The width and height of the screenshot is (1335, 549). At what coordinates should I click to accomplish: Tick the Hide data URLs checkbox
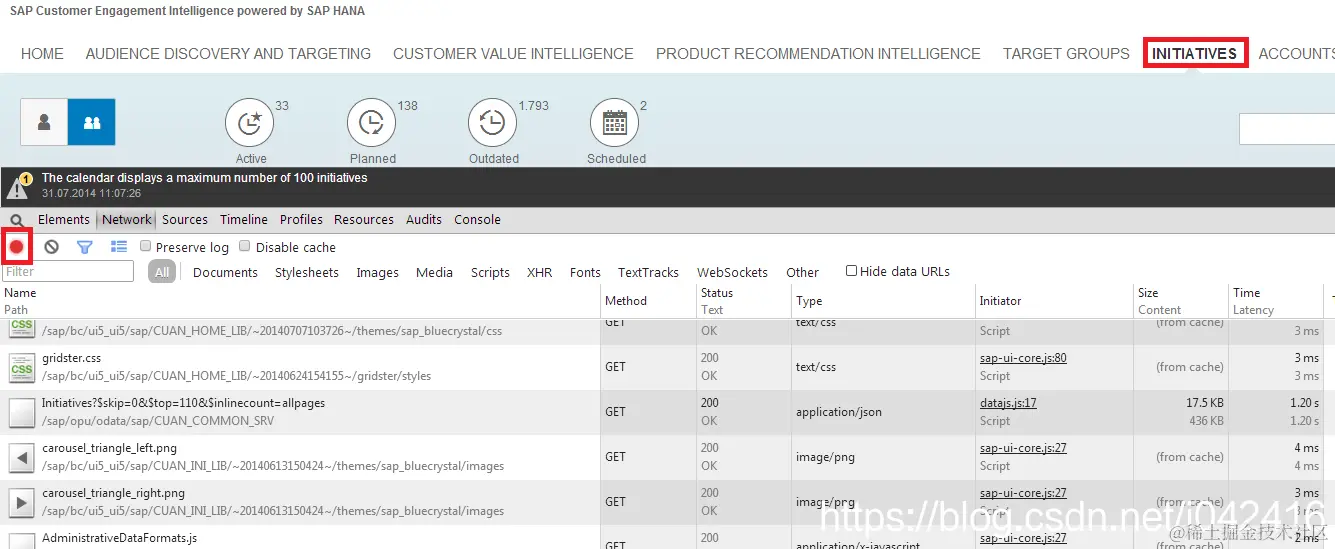pyautogui.click(x=851, y=271)
